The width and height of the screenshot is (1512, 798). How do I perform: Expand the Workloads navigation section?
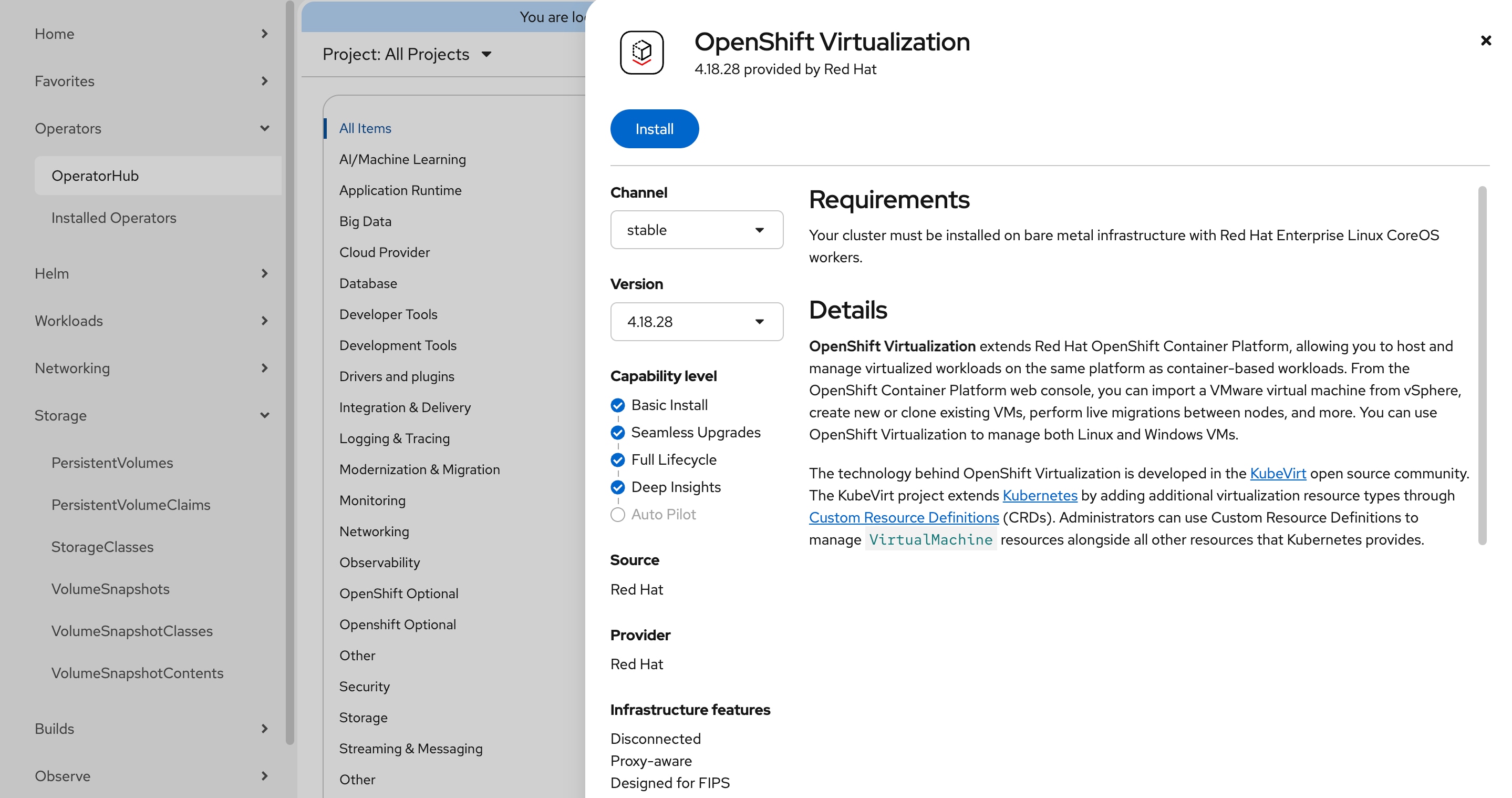(x=151, y=321)
